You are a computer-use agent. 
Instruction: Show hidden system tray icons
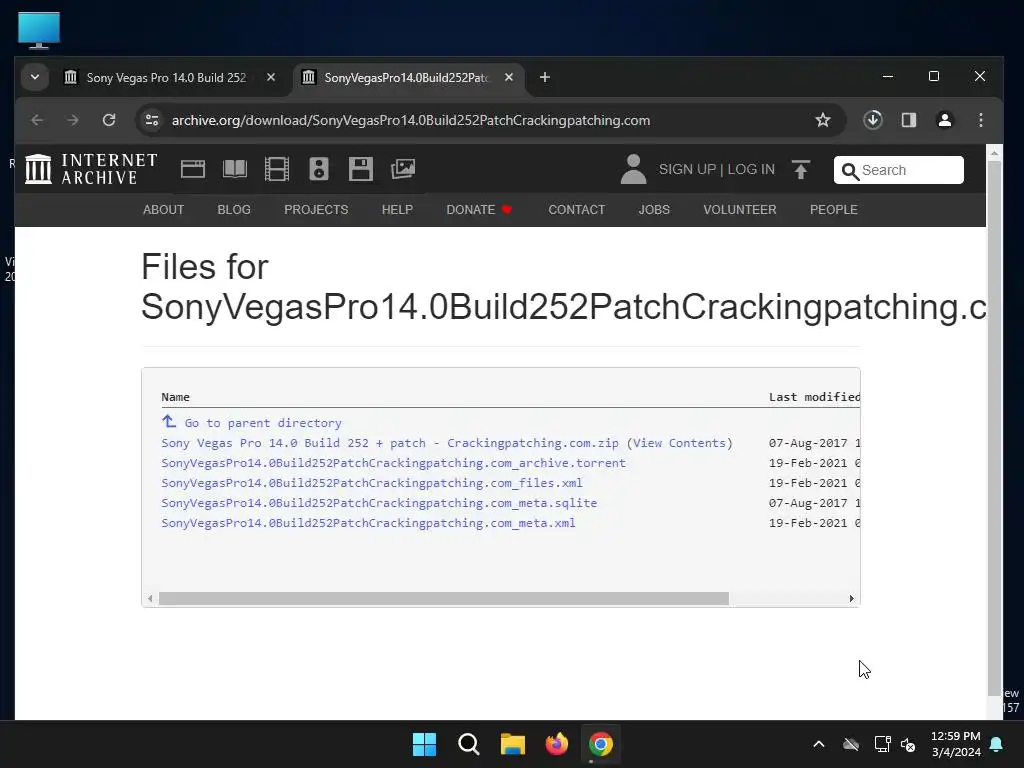tap(819, 744)
